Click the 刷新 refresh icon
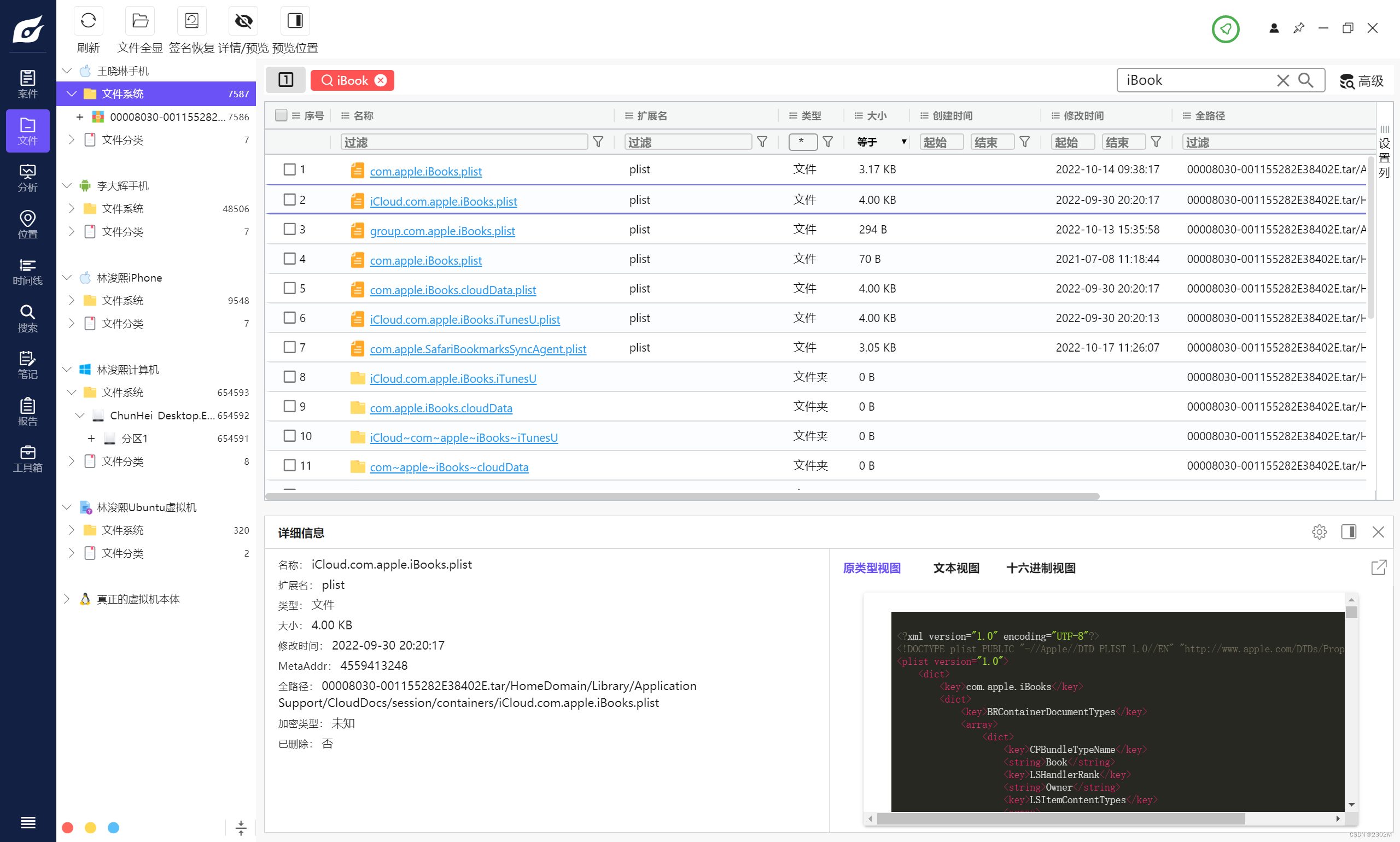 pos(88,21)
